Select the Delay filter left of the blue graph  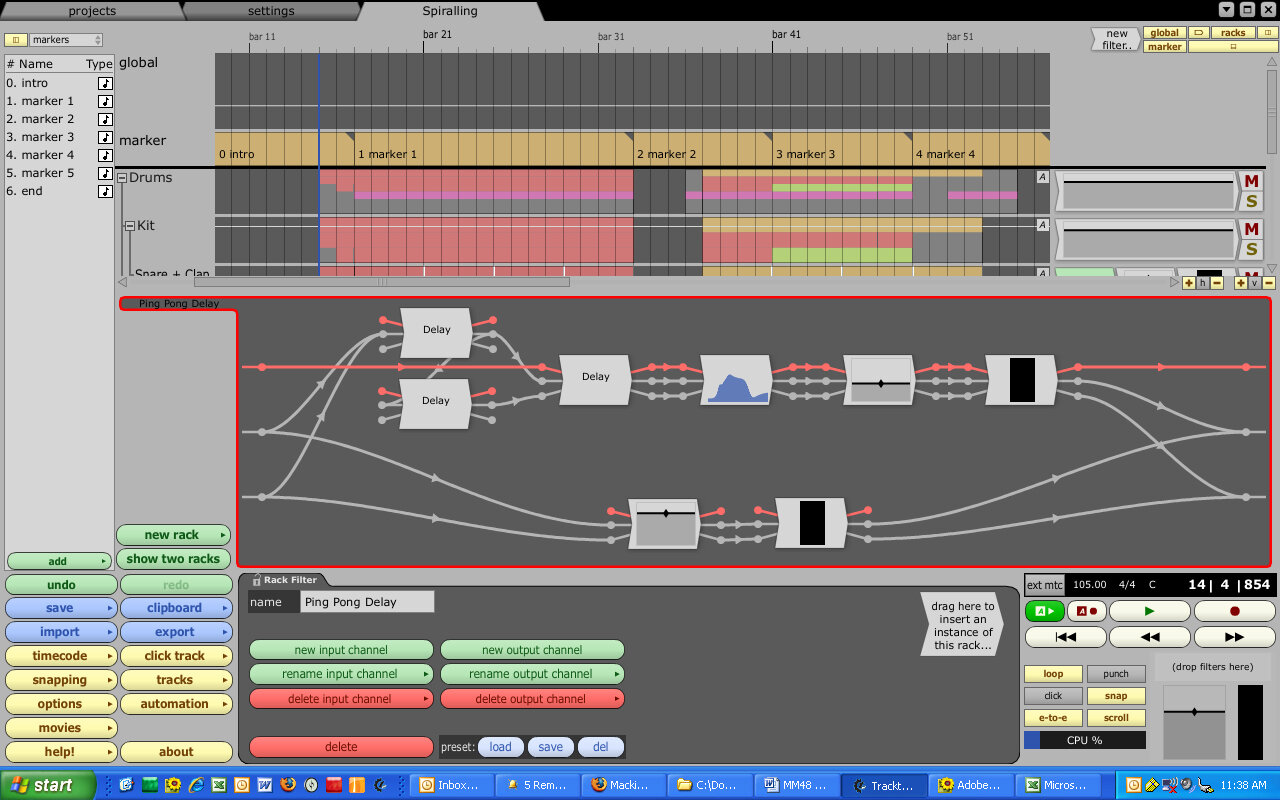[x=595, y=380]
